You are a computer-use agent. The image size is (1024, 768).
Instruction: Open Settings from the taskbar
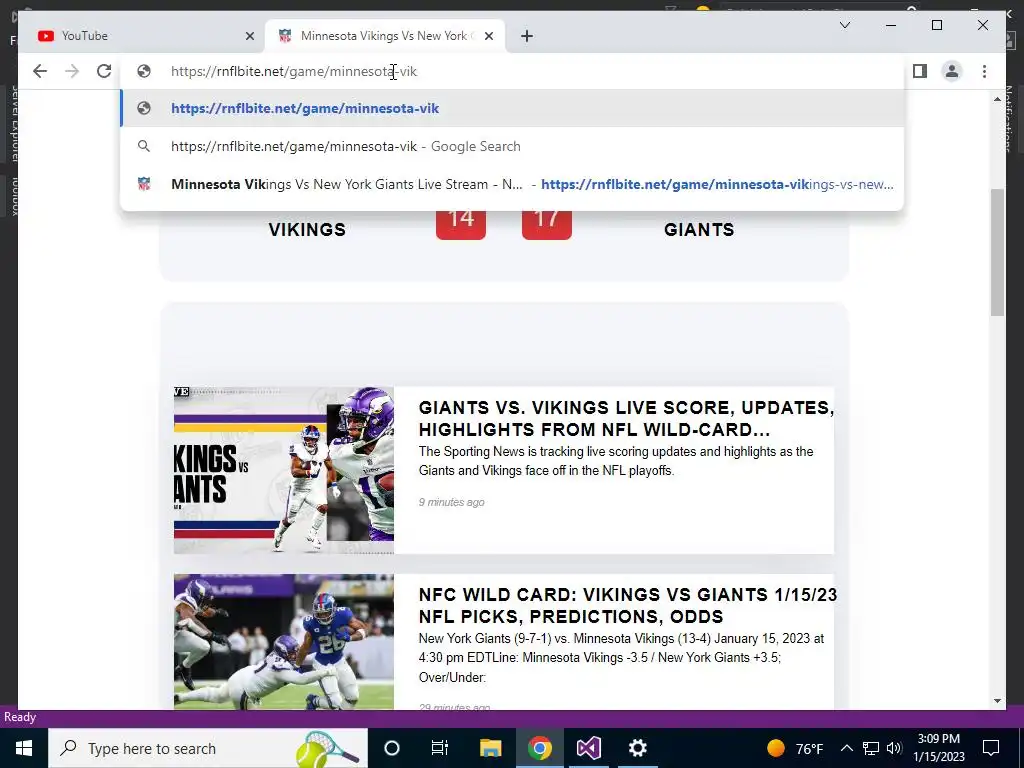pos(637,748)
